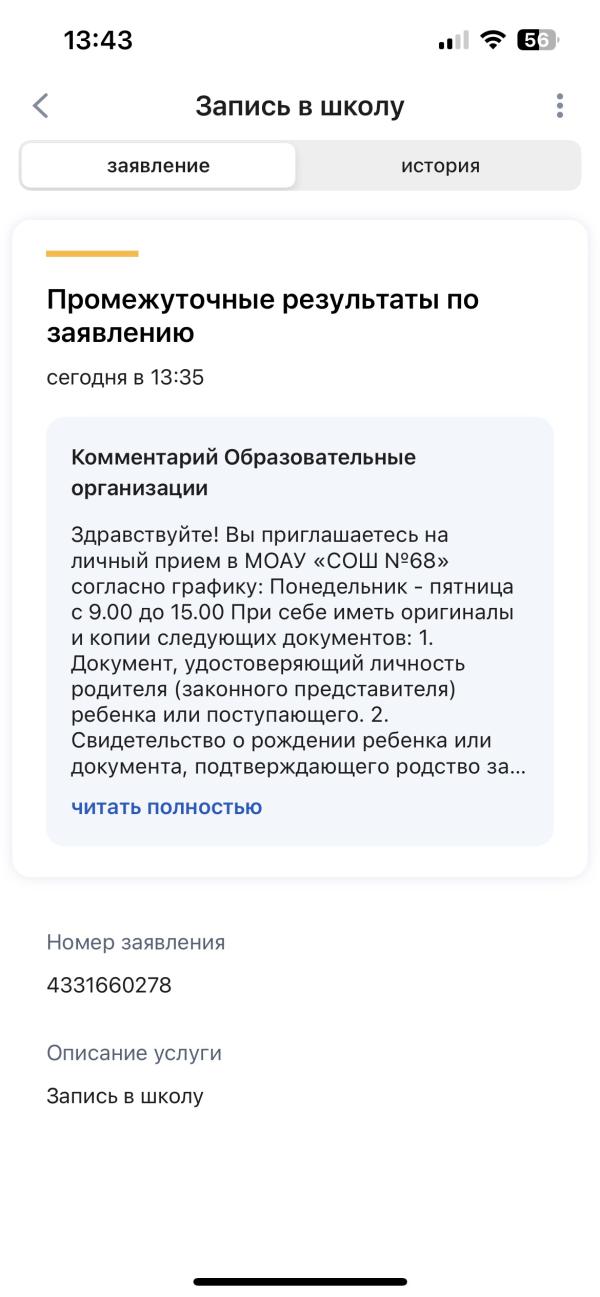The image size is (600, 1297).
Task: Tap the «Описание услуги» label
Action: [x=134, y=1053]
